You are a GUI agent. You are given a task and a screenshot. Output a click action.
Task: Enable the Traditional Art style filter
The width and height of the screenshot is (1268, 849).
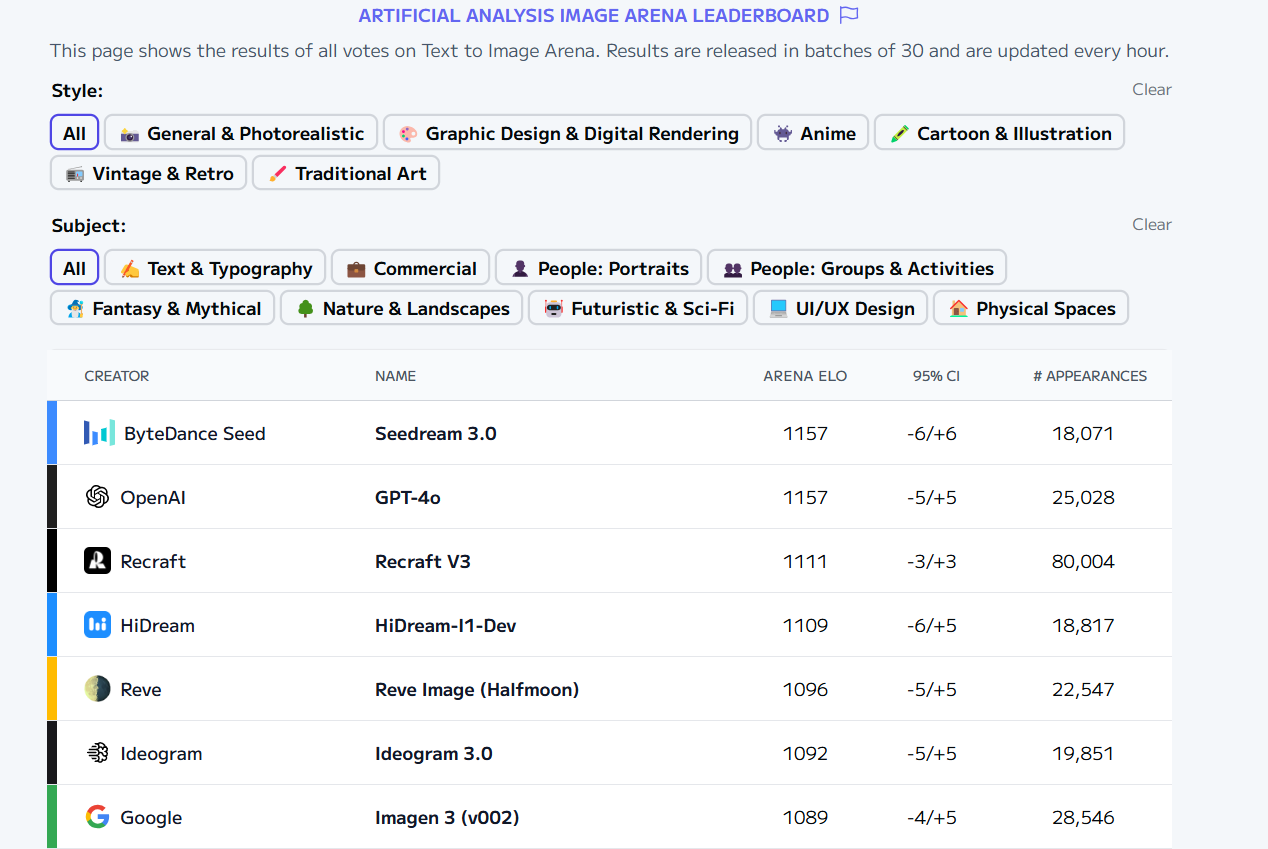tap(346, 173)
